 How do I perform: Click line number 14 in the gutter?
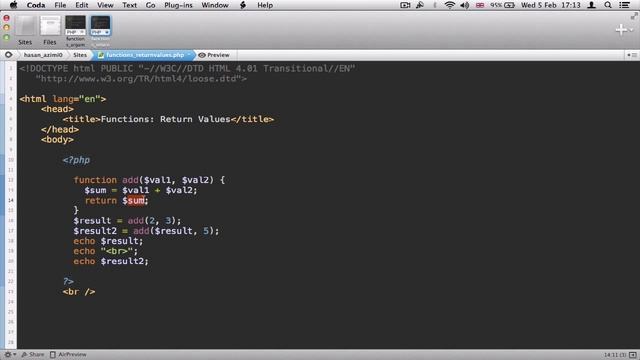point(11,200)
